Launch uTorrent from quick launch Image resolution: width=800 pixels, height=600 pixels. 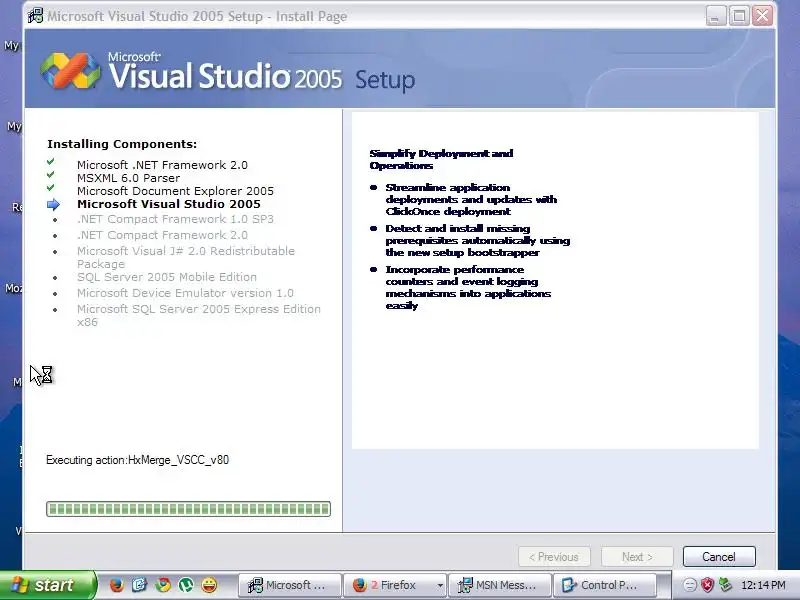[x=186, y=585]
